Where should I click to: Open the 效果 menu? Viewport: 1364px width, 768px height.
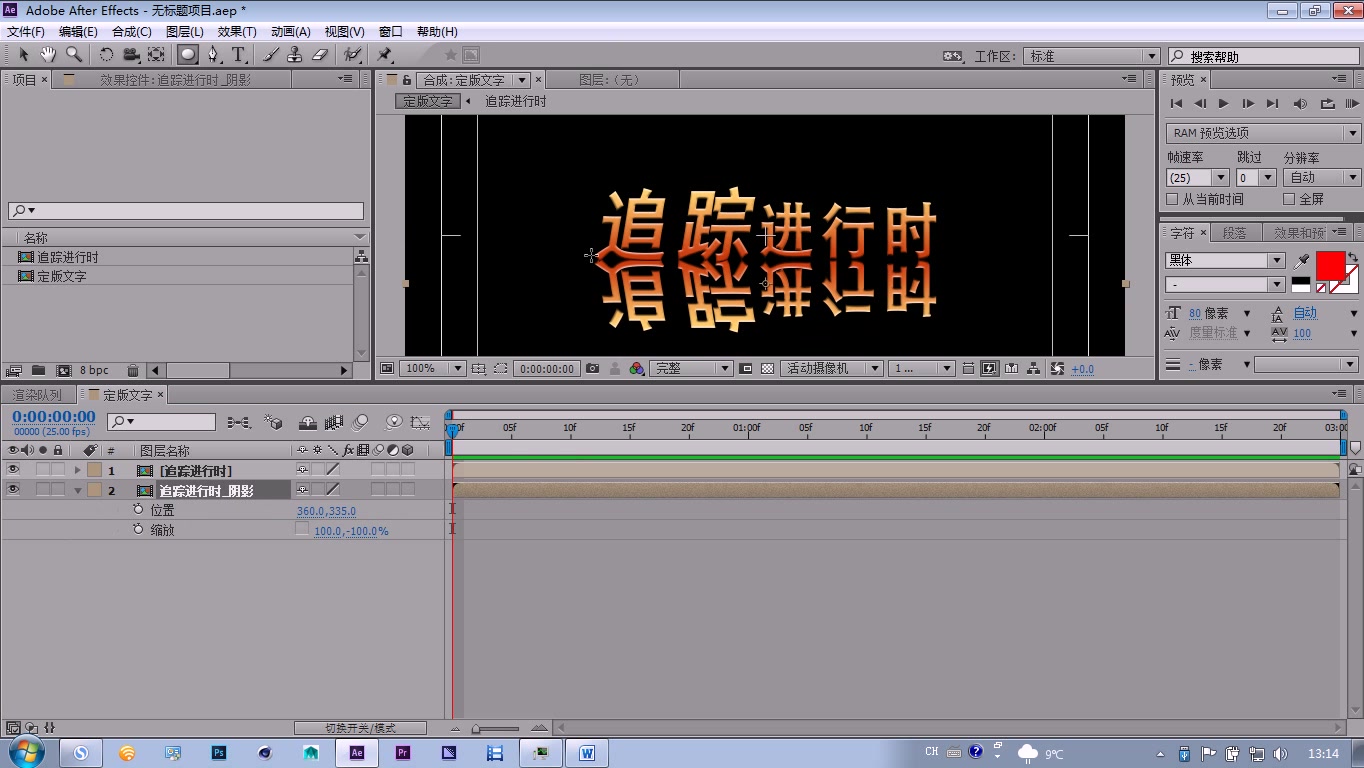click(x=236, y=31)
